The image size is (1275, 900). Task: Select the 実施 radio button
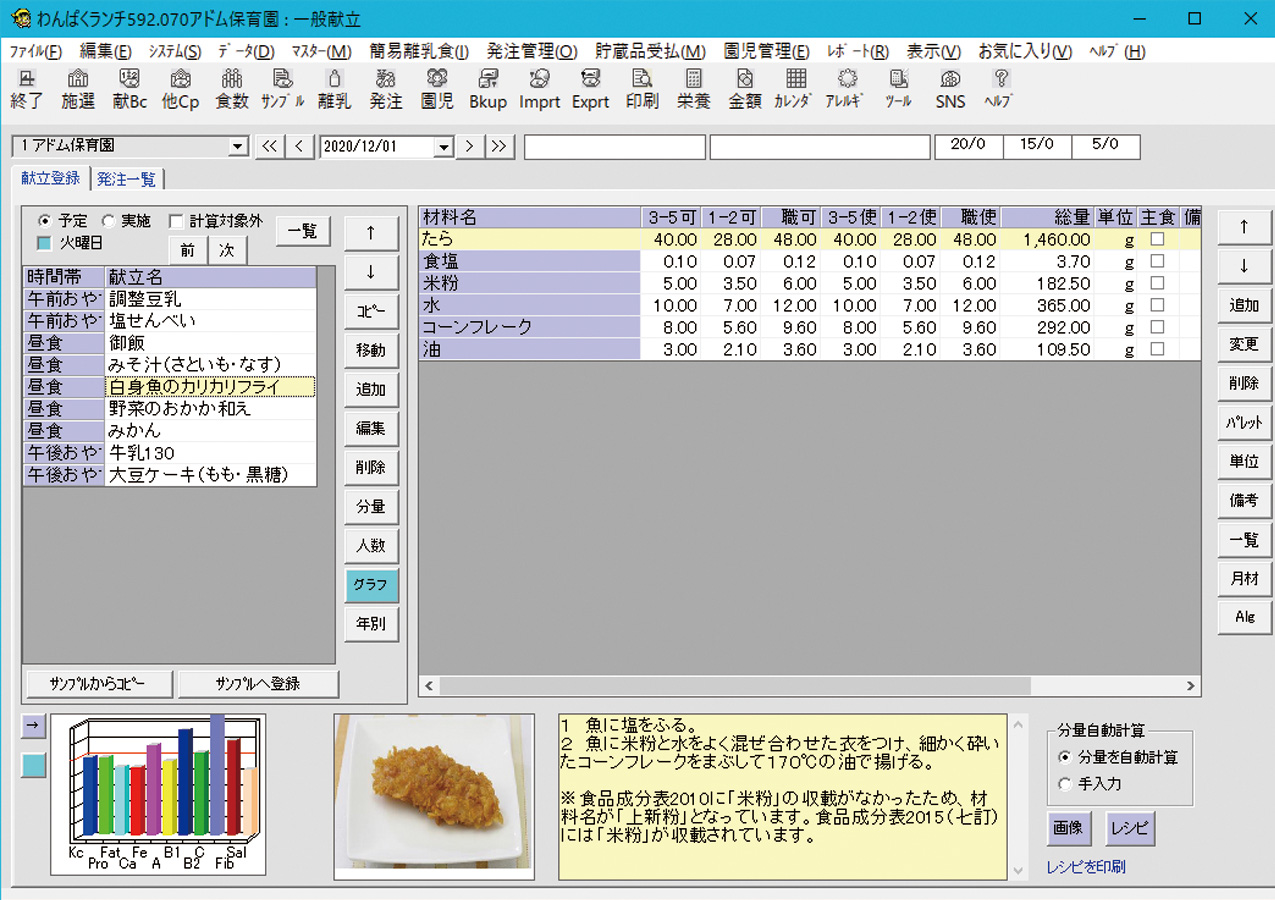pos(109,221)
